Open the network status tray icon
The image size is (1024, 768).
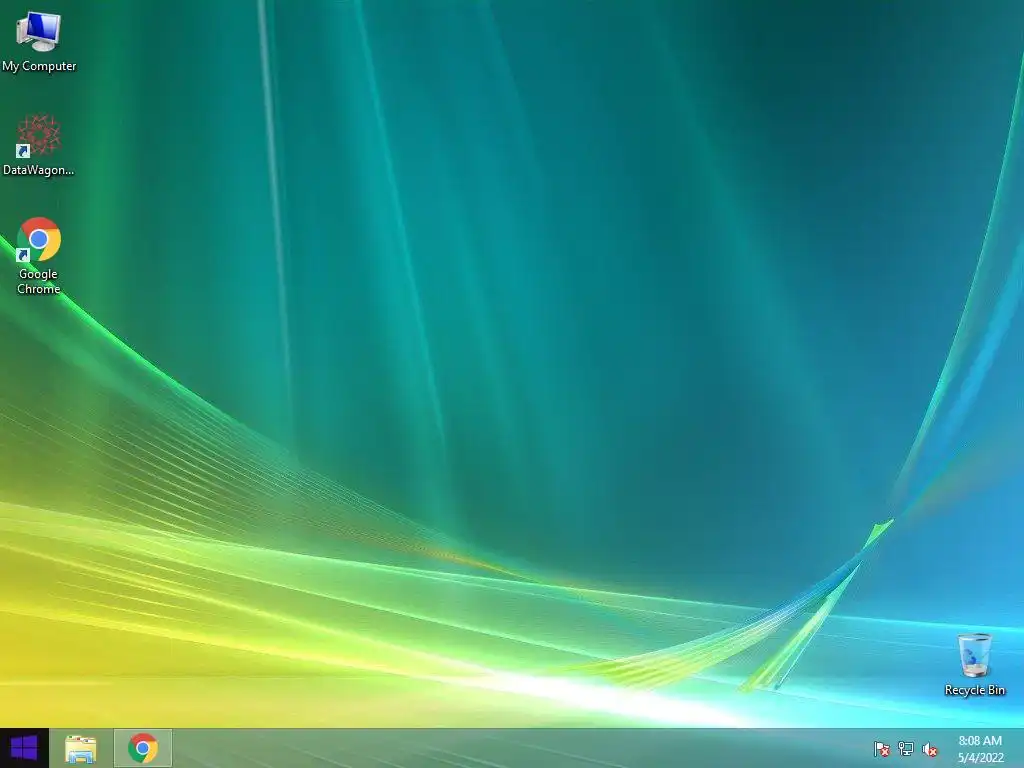[x=906, y=749]
